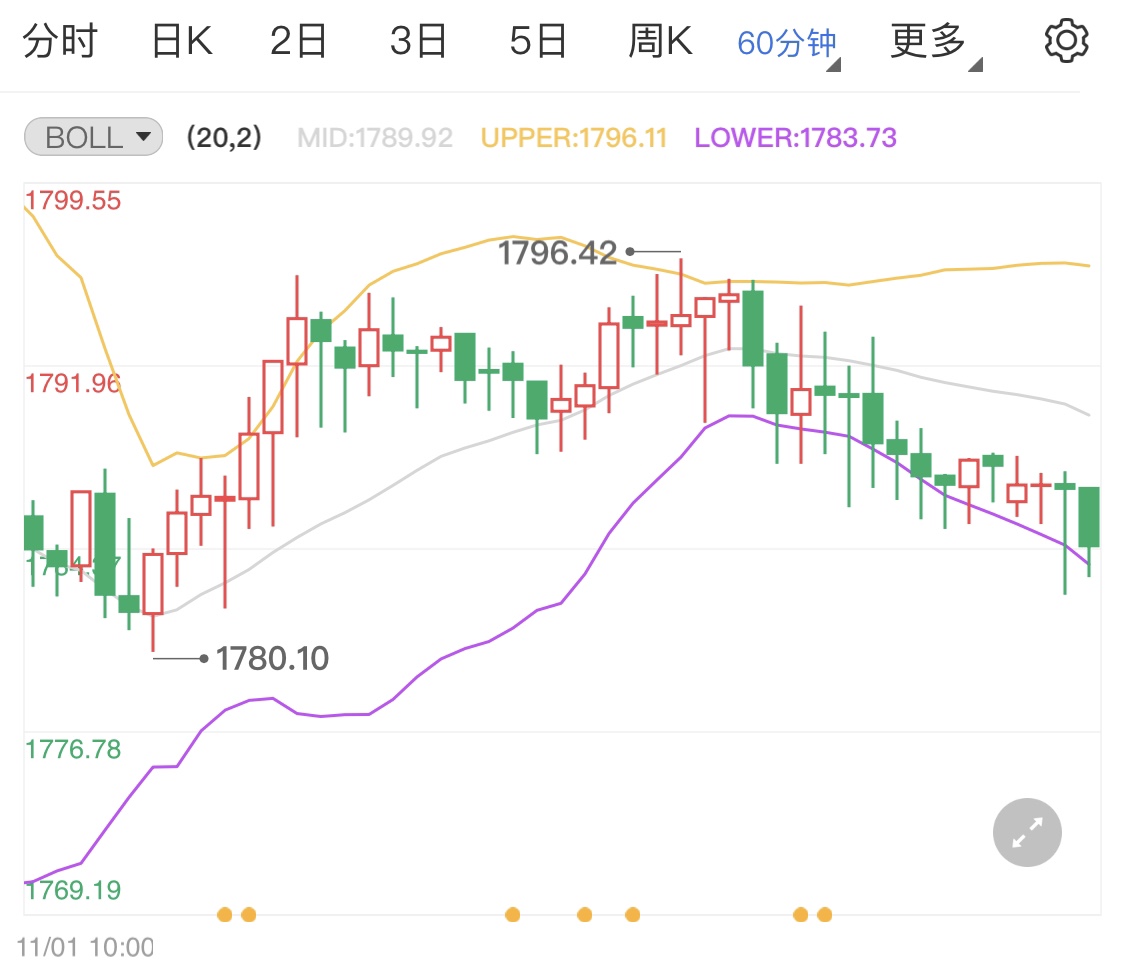Open chart settings gear icon

[1066, 41]
